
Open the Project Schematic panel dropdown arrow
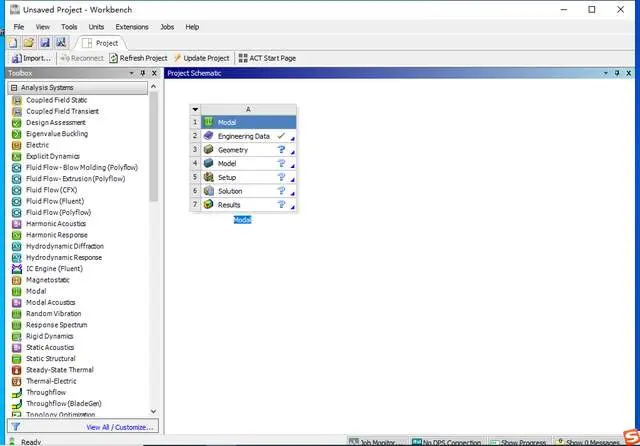(606, 73)
